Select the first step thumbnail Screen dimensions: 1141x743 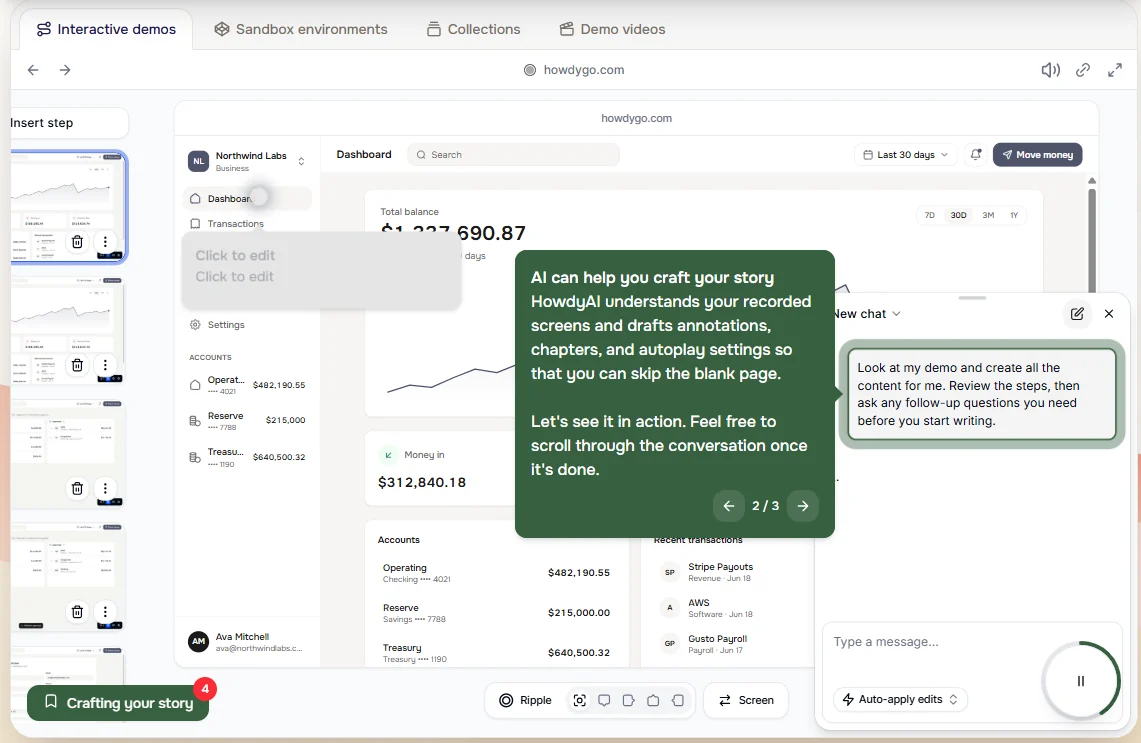68,207
